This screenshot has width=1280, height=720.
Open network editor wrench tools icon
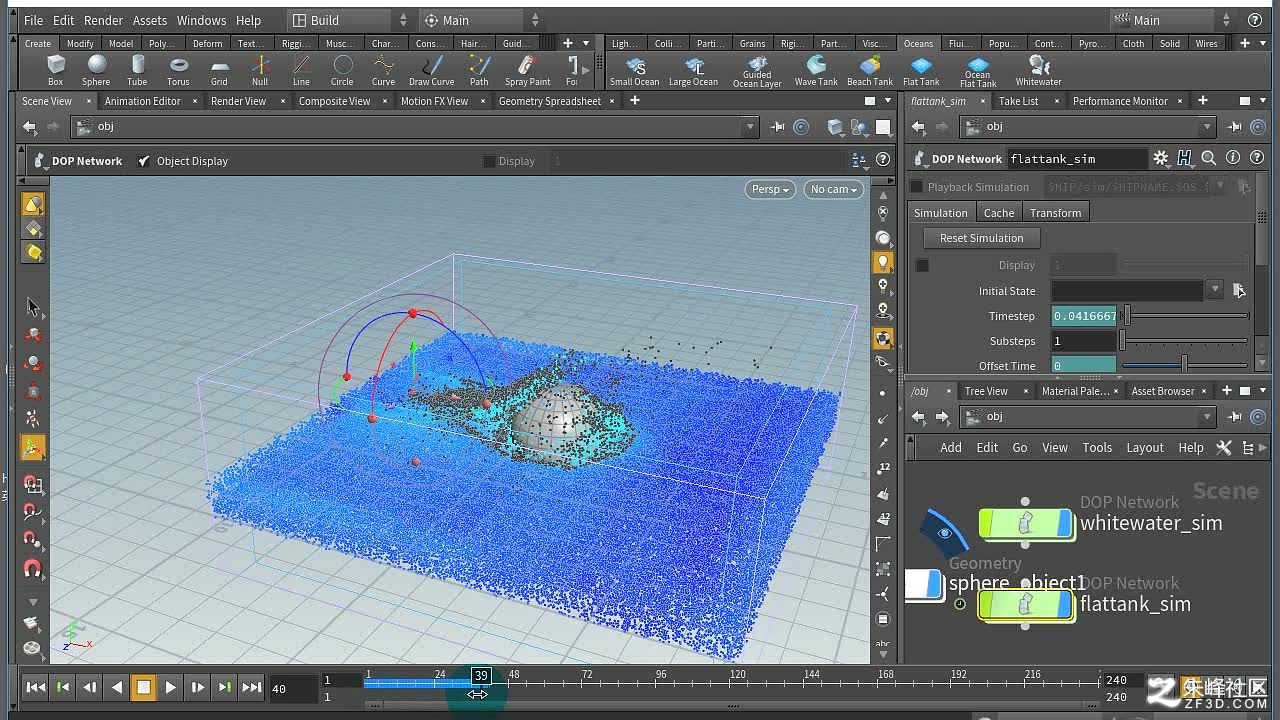(1224, 448)
